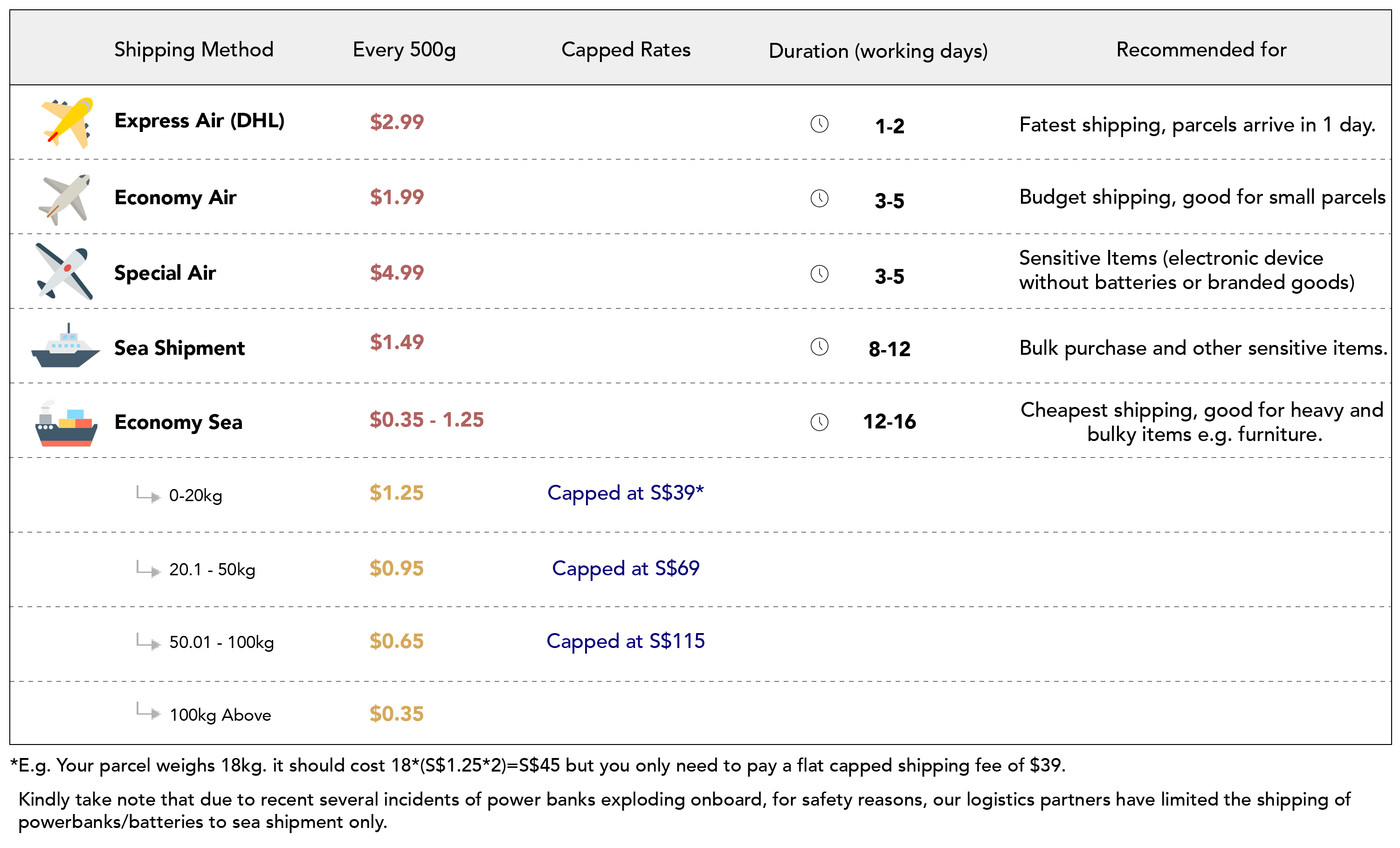
Task: Click the grey Economy Air plane icon
Action: click(x=64, y=200)
